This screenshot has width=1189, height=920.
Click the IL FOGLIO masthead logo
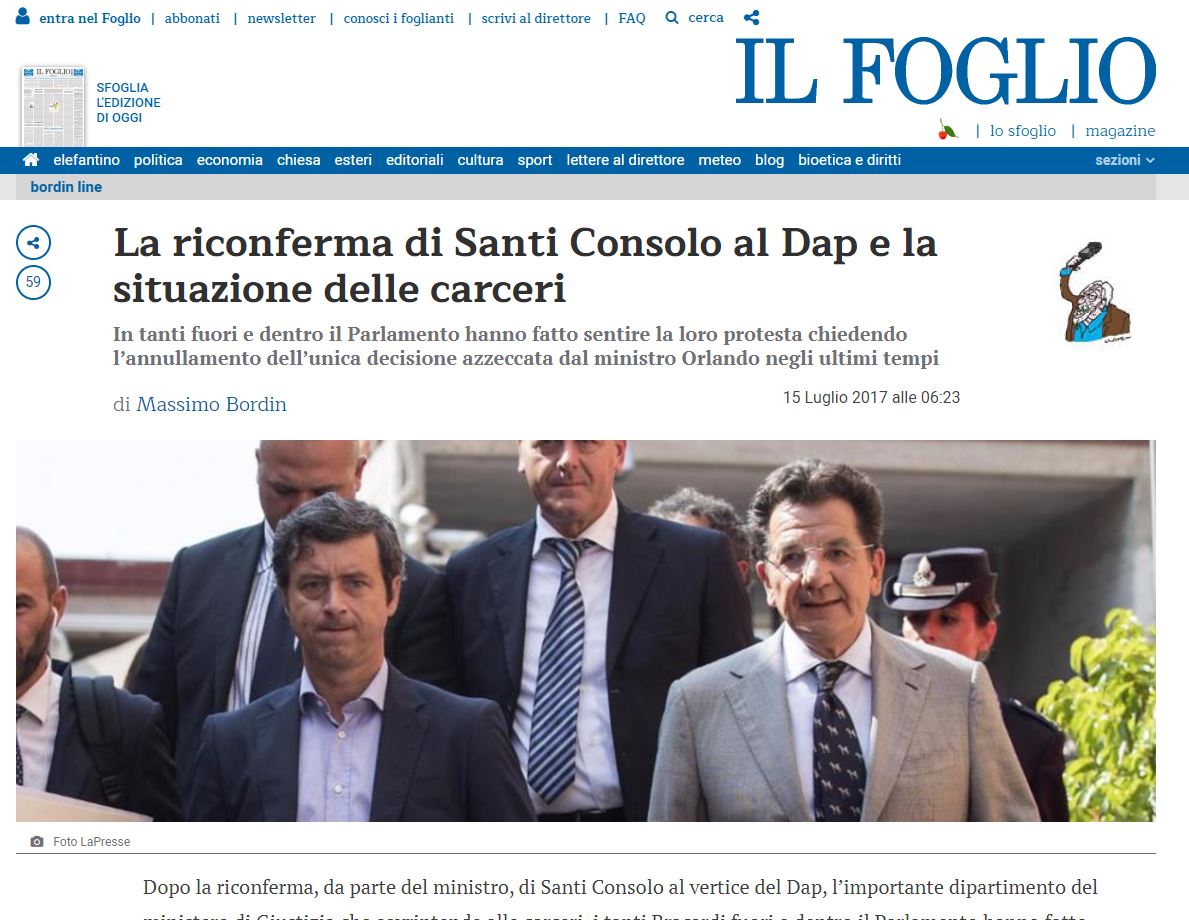945,71
